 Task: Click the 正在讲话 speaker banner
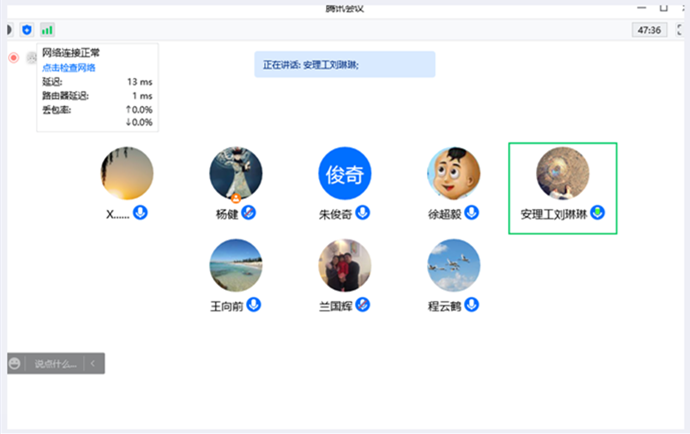344,65
